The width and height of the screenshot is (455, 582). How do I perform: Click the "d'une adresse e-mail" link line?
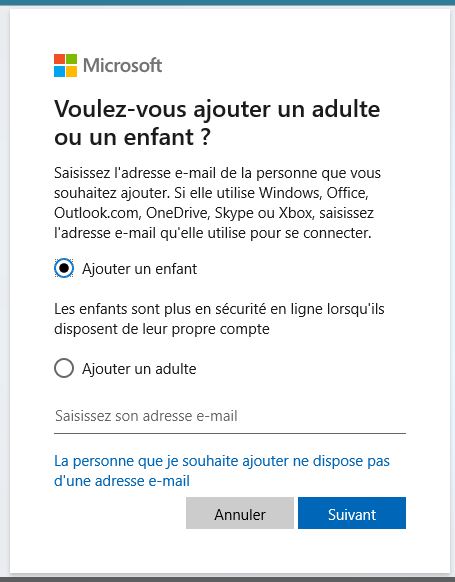point(122,481)
